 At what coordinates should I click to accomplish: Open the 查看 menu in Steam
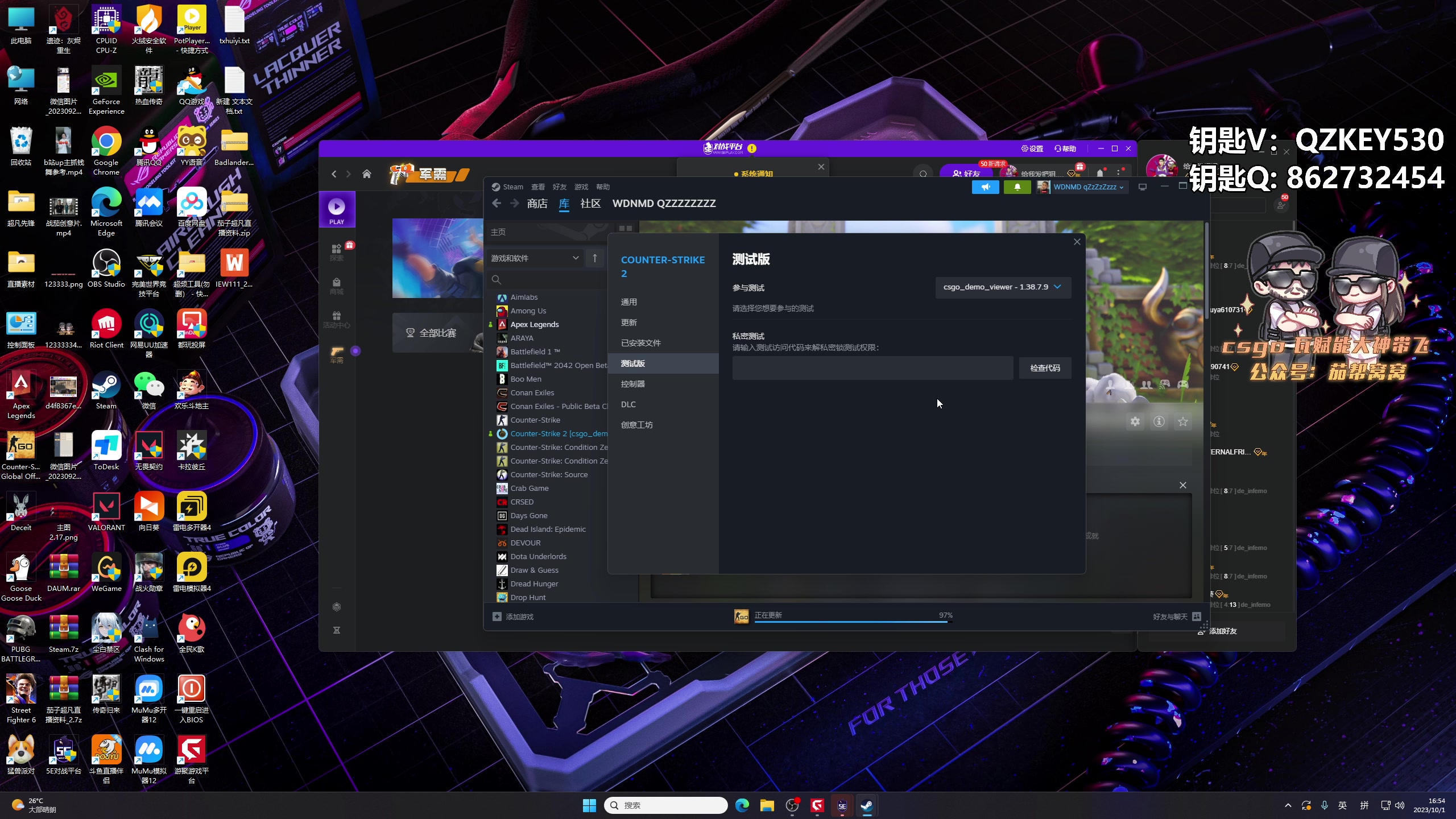click(538, 187)
